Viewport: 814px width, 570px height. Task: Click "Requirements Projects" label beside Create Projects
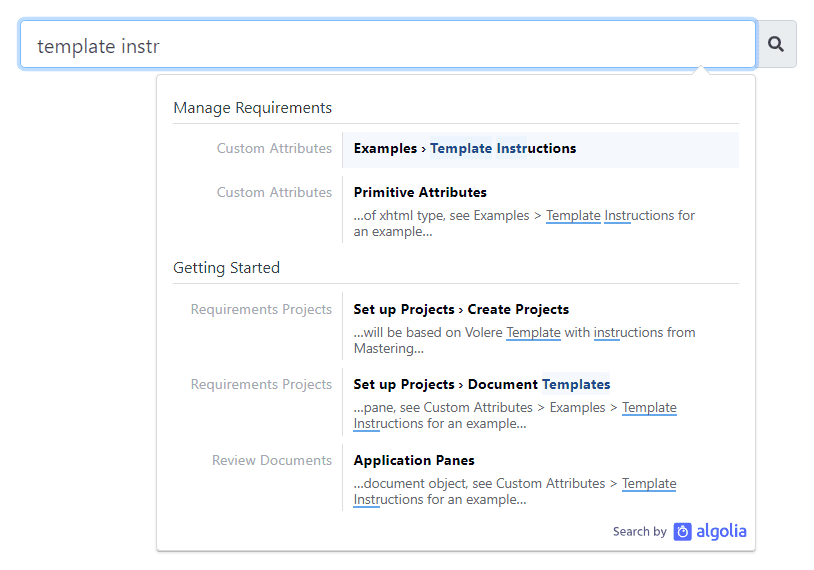[x=261, y=309]
